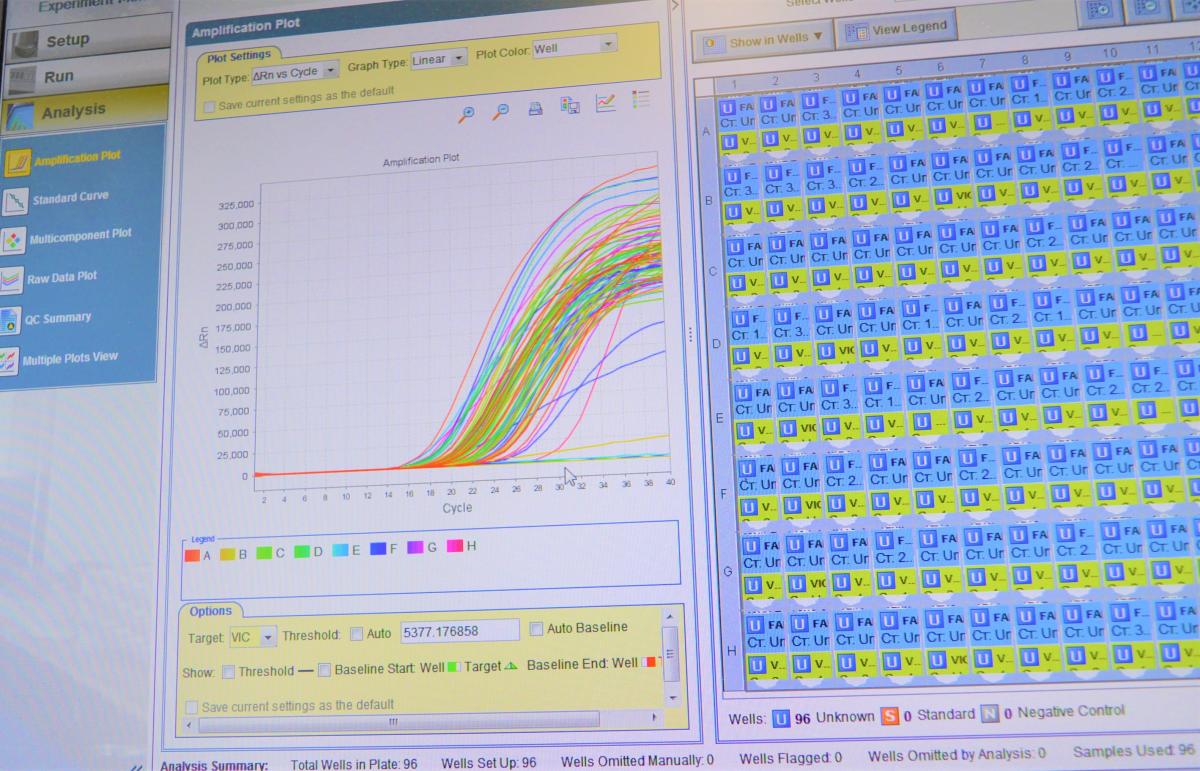Click the zoom out magnifier icon

(501, 112)
